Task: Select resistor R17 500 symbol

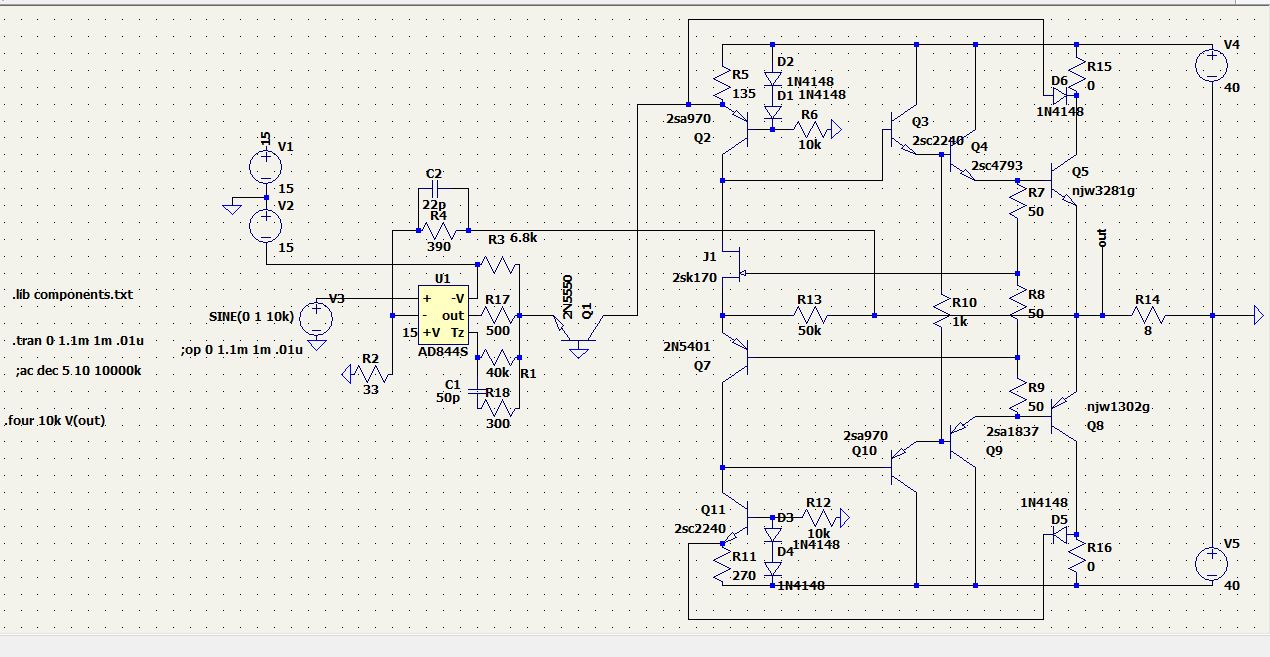Action: click(x=498, y=315)
